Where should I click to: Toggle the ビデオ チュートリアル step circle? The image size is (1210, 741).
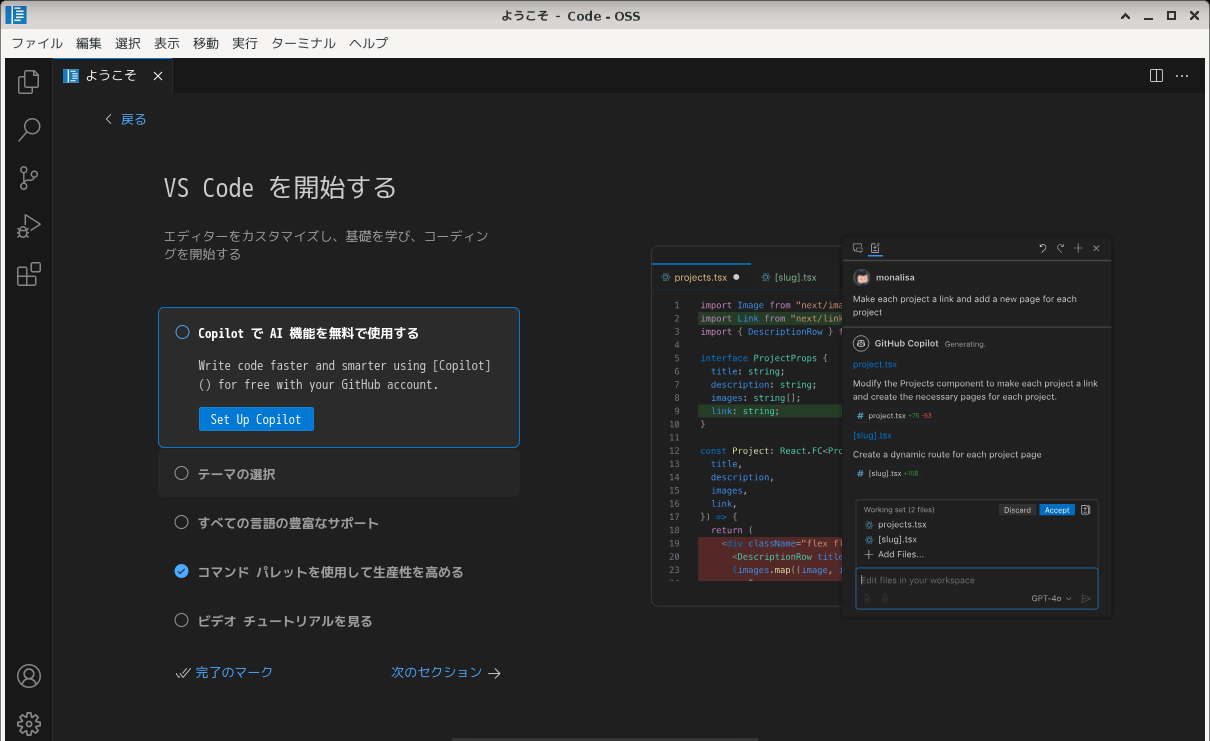pos(181,621)
